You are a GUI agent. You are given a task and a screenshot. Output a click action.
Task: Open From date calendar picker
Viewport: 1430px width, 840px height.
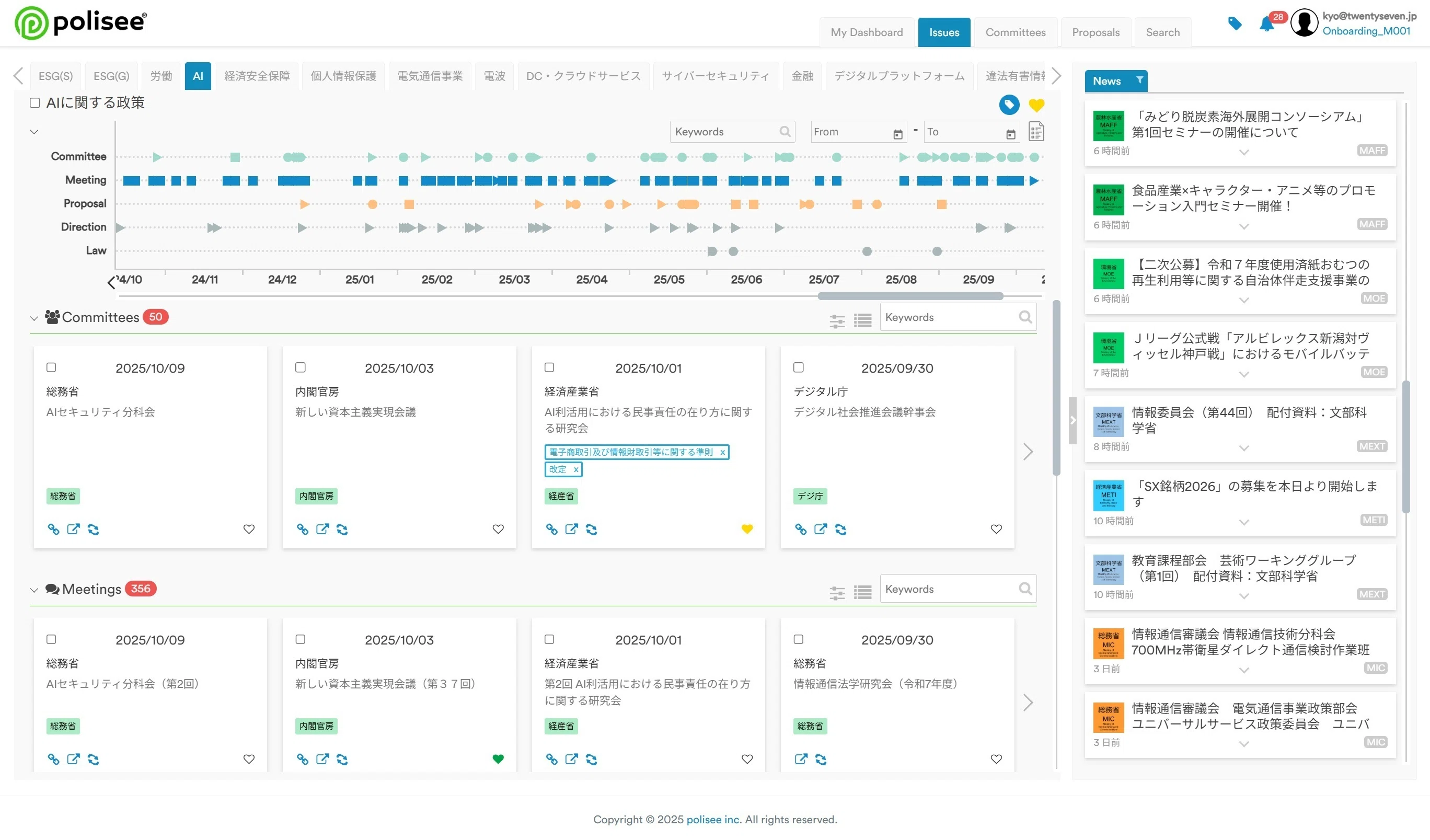(x=897, y=134)
